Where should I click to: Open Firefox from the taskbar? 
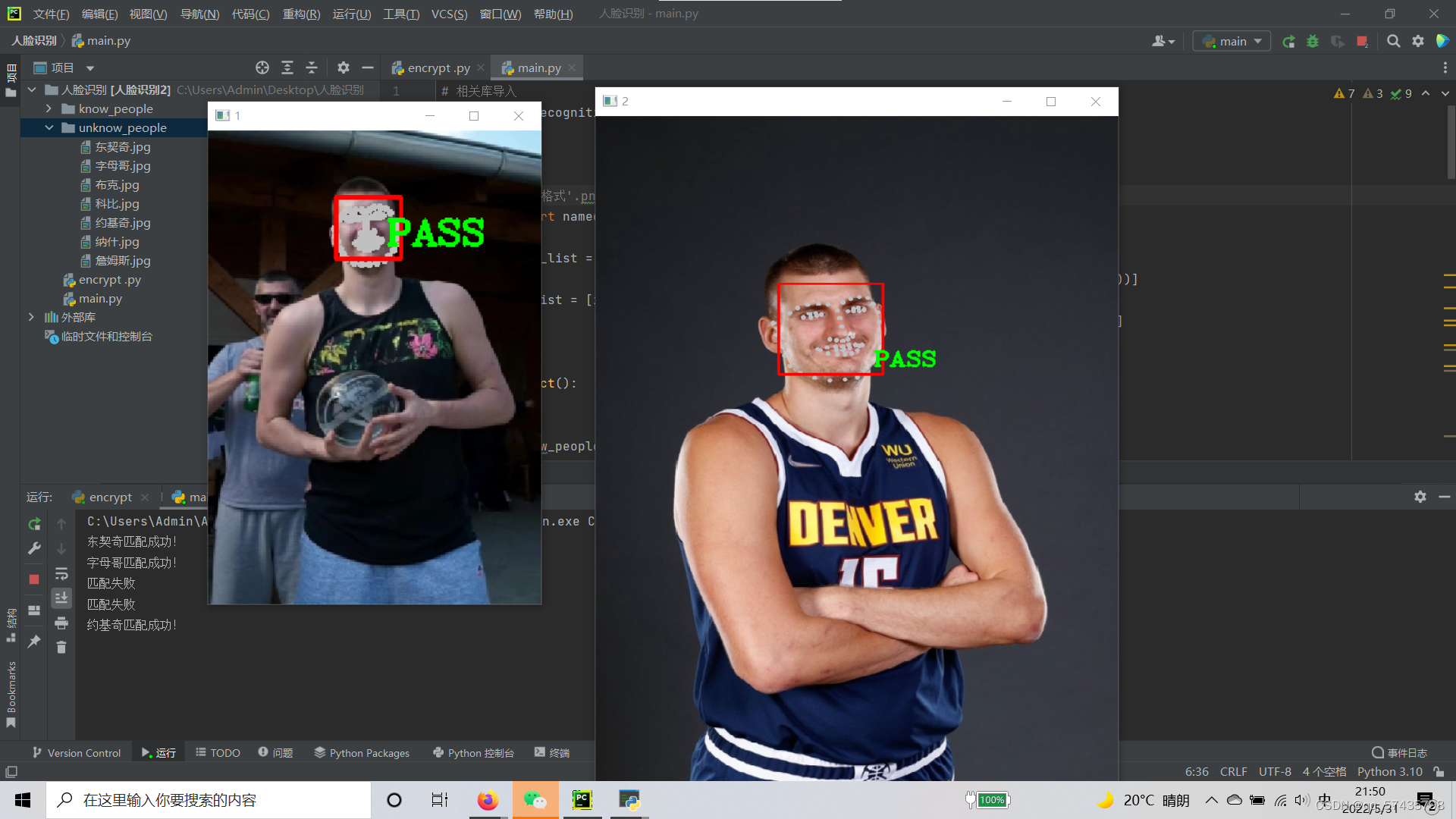[488, 800]
